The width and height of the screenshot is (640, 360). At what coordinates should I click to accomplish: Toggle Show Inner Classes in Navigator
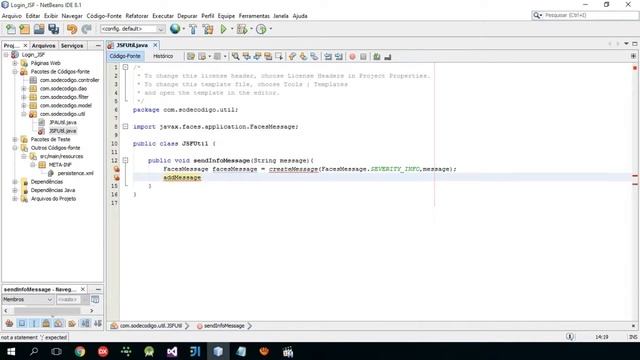(58, 324)
